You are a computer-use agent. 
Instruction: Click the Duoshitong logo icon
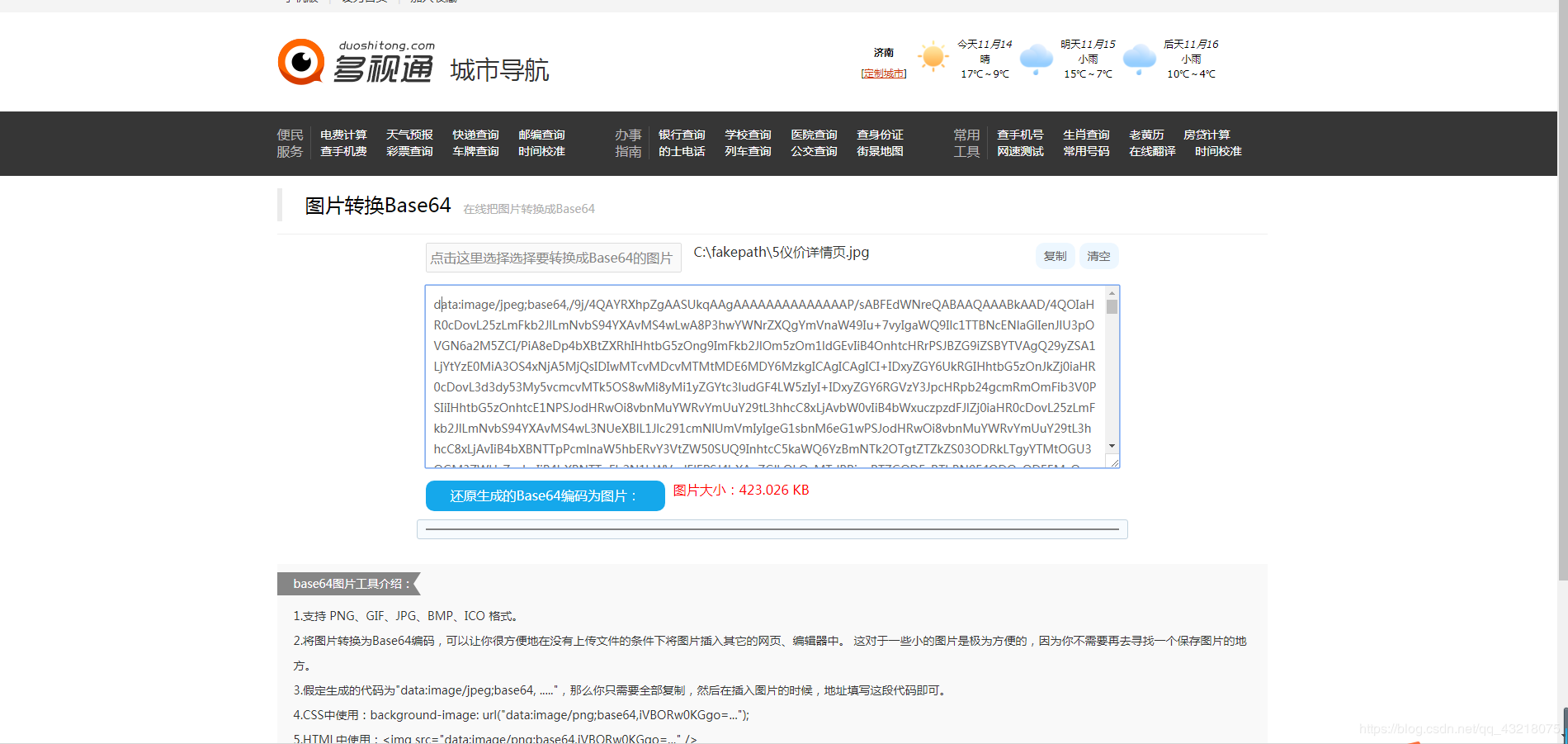301,62
